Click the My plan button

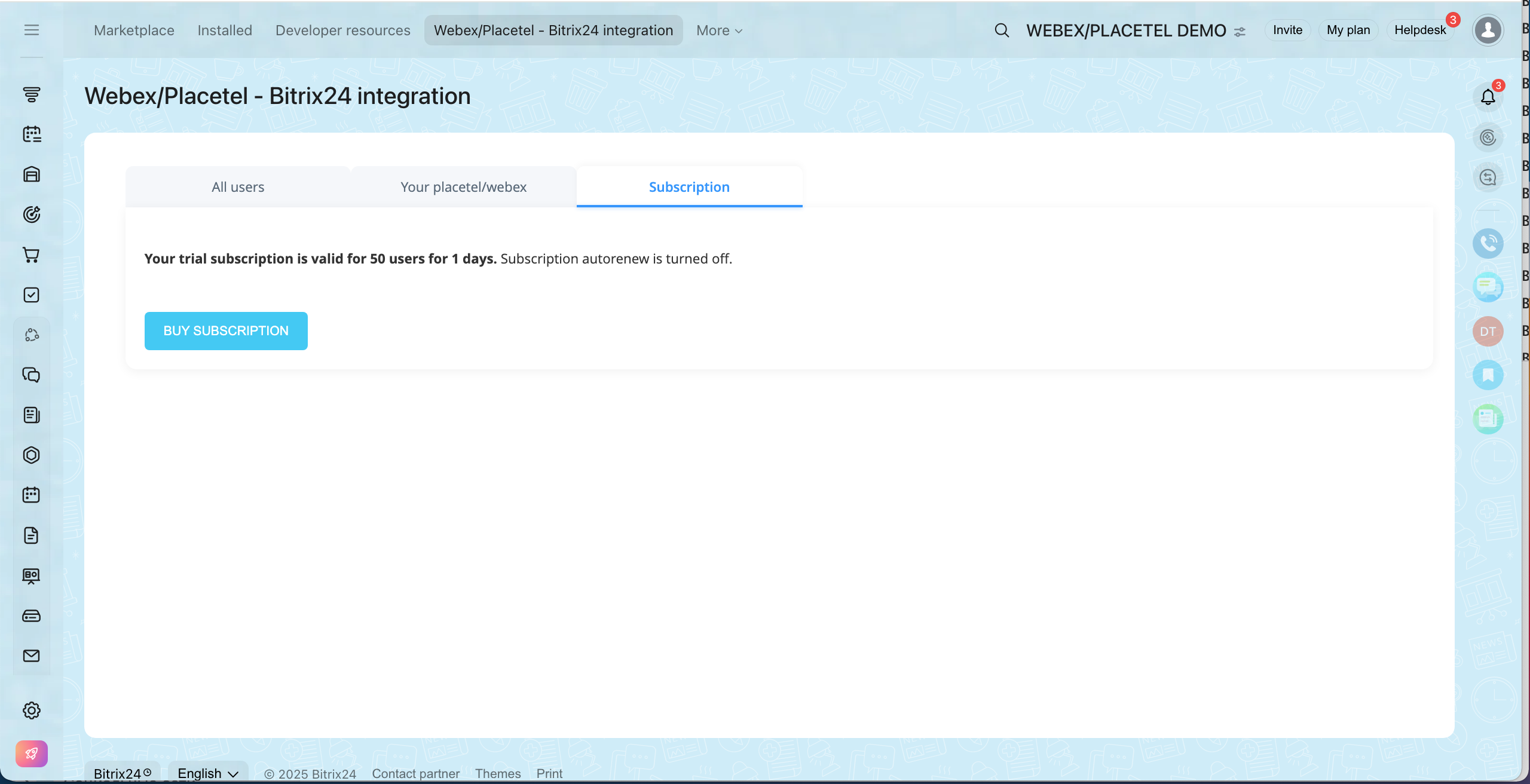(1348, 30)
